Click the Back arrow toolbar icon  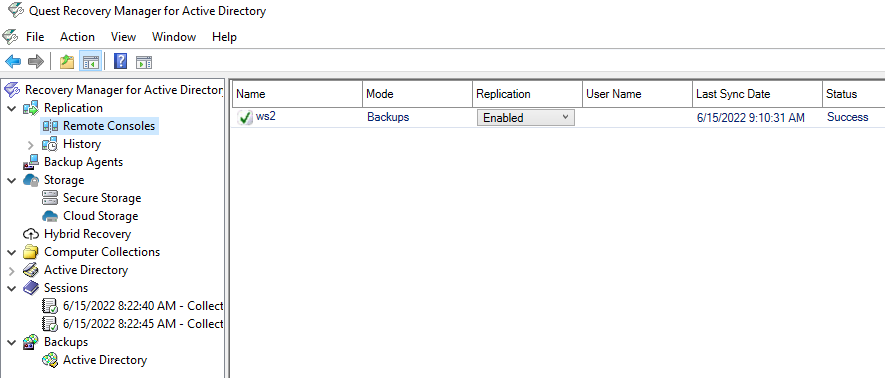point(13,61)
